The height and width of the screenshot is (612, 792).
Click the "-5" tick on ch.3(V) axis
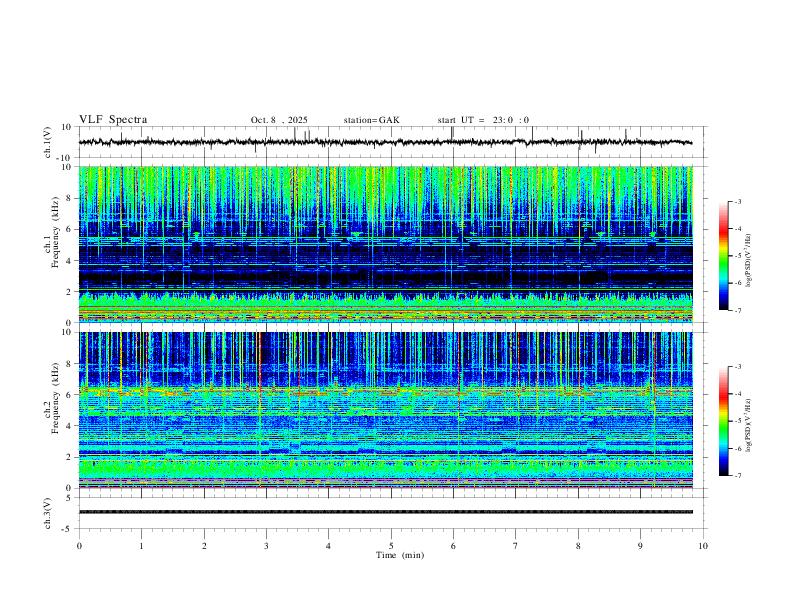(68, 529)
